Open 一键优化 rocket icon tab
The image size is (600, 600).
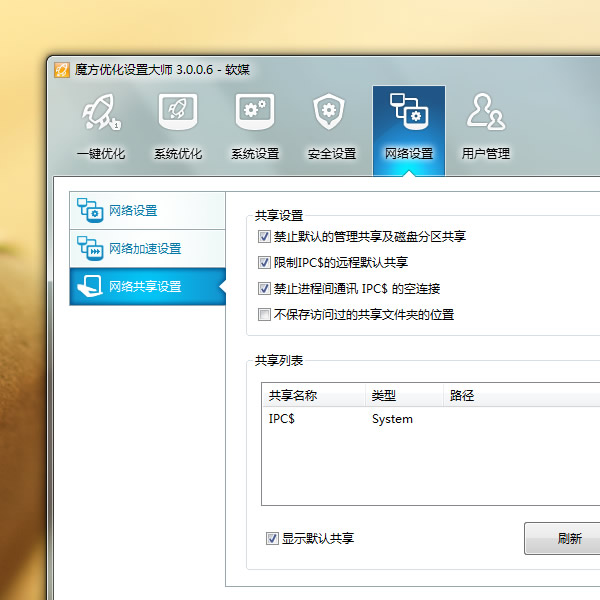[101, 112]
